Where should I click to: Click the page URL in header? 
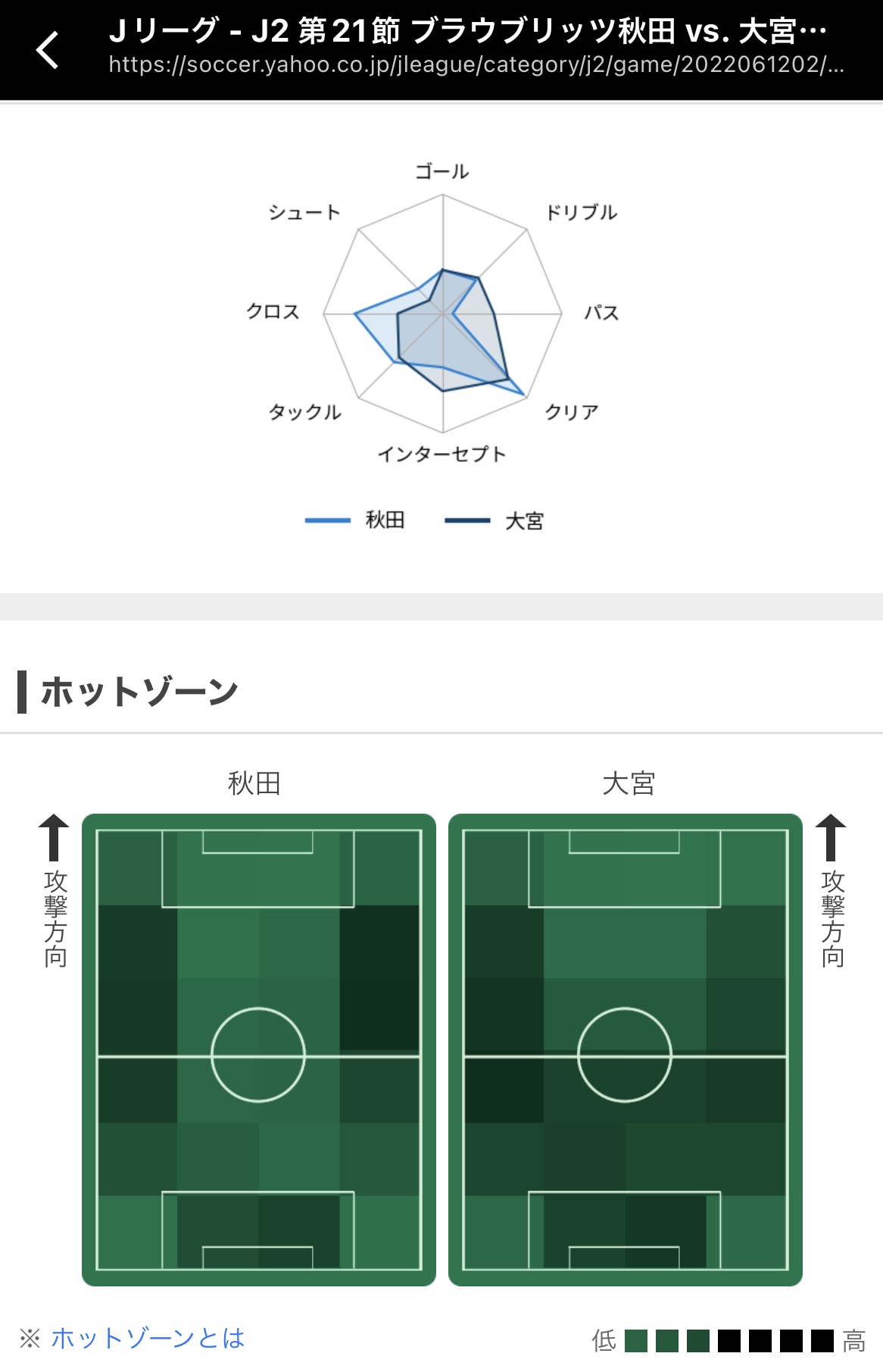coord(476,65)
